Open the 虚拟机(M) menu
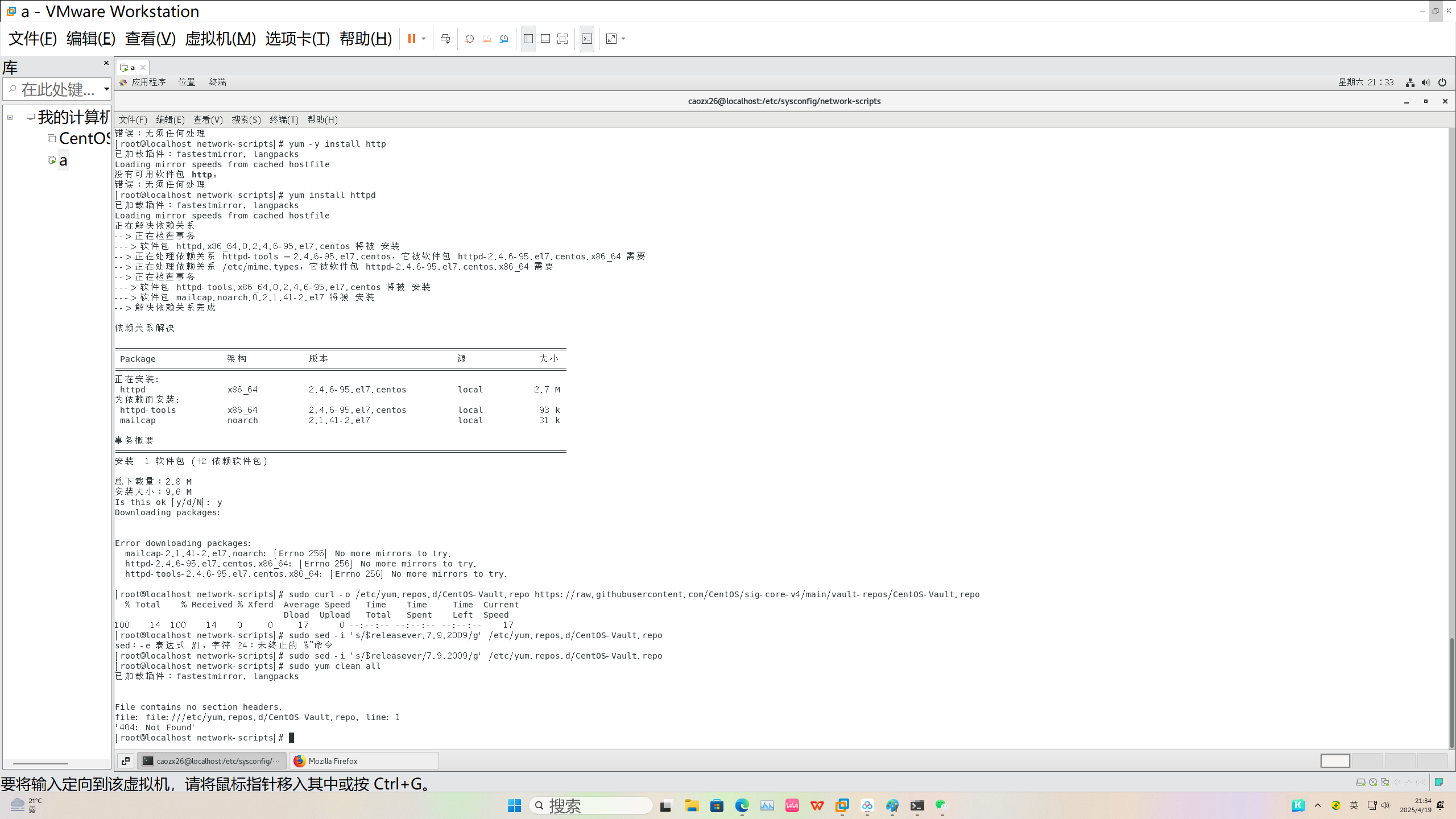 tap(220, 39)
